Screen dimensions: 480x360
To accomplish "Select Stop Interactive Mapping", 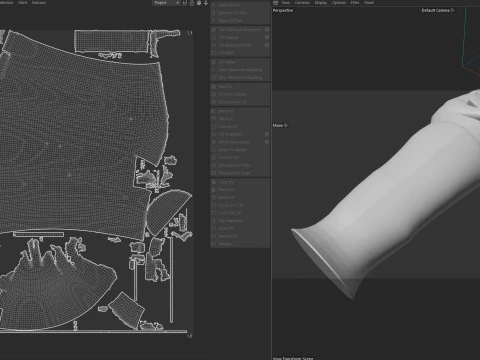I will [240, 78].
